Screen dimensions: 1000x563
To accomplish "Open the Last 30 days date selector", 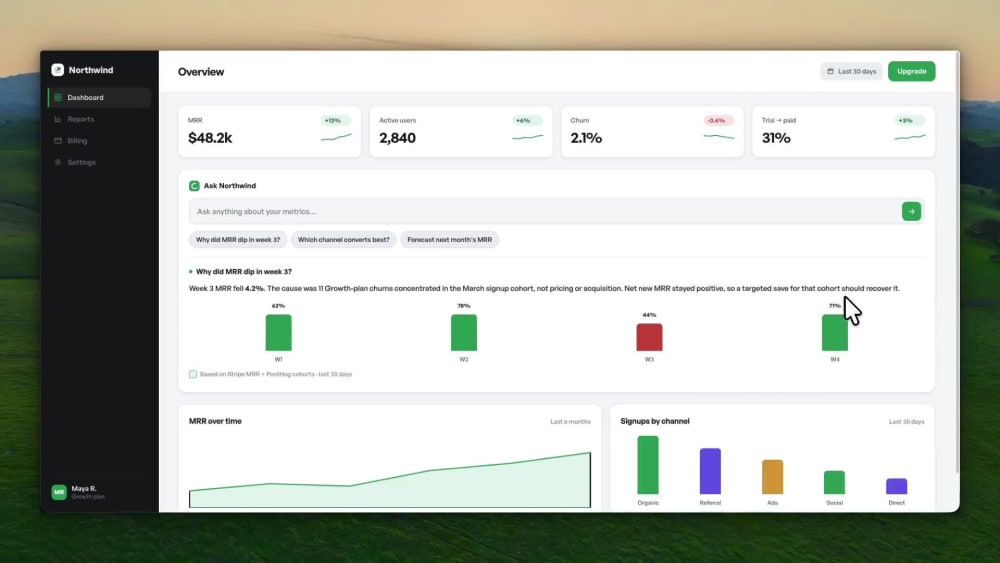I will (851, 71).
